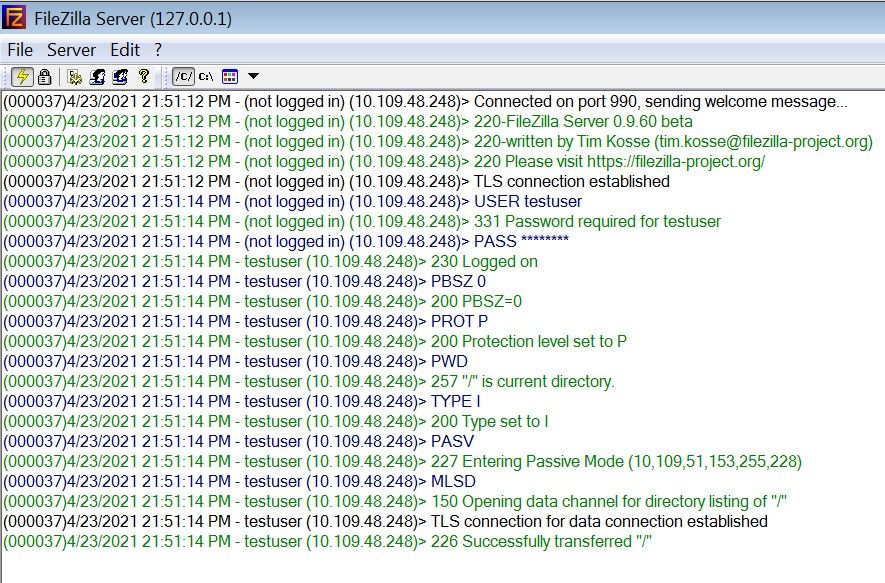
Task: Select log line 'PROT P'
Action: 246,322
